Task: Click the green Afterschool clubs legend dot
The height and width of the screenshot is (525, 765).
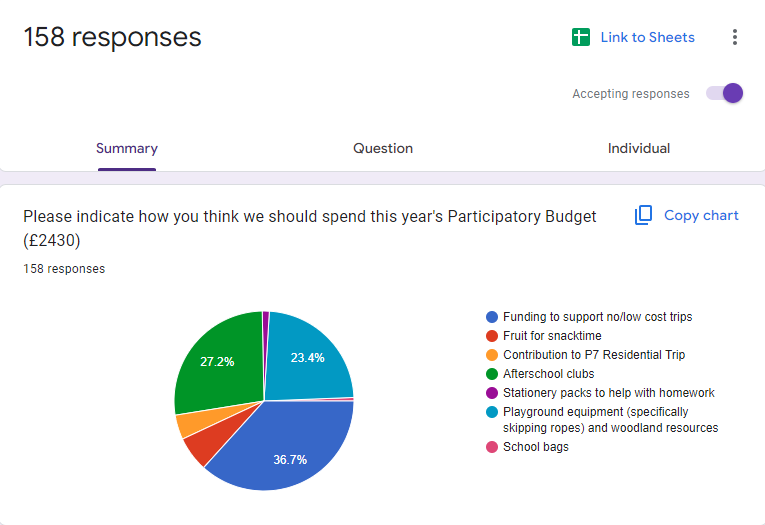Action: 491,374
